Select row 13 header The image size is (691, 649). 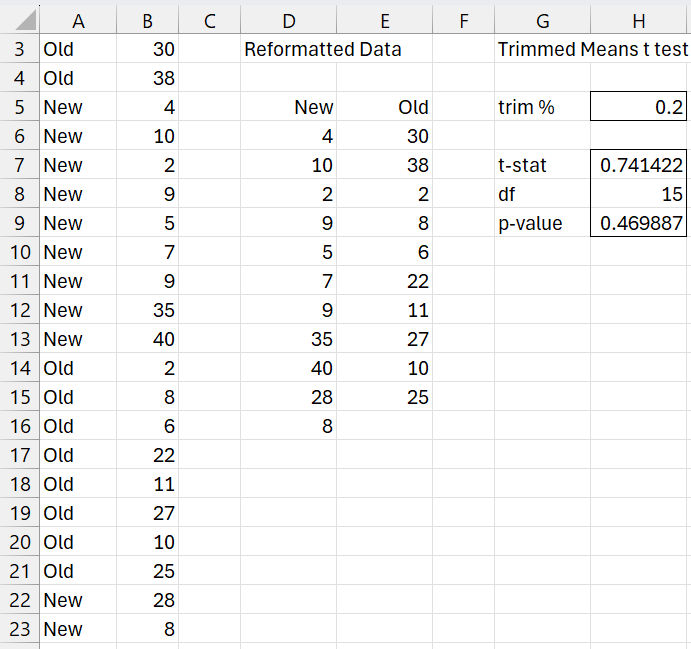point(20,339)
